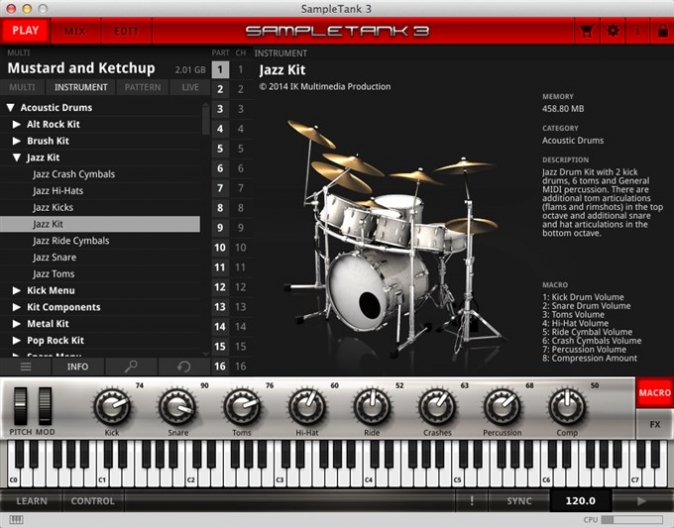Toggle the FX panel button
Viewport: 674px width, 528px height.
(654, 424)
